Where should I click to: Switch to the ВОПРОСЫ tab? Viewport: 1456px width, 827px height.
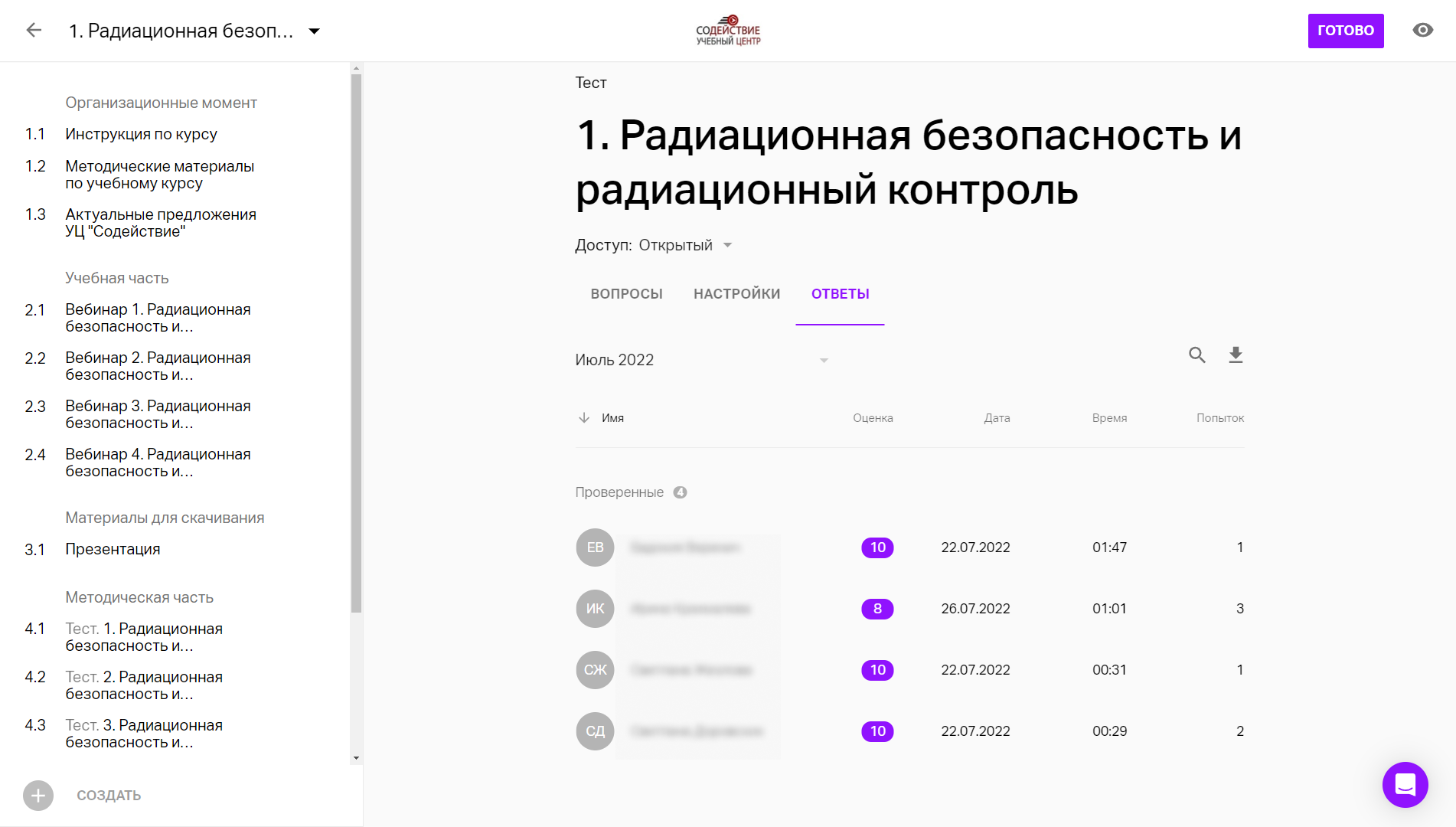(626, 294)
